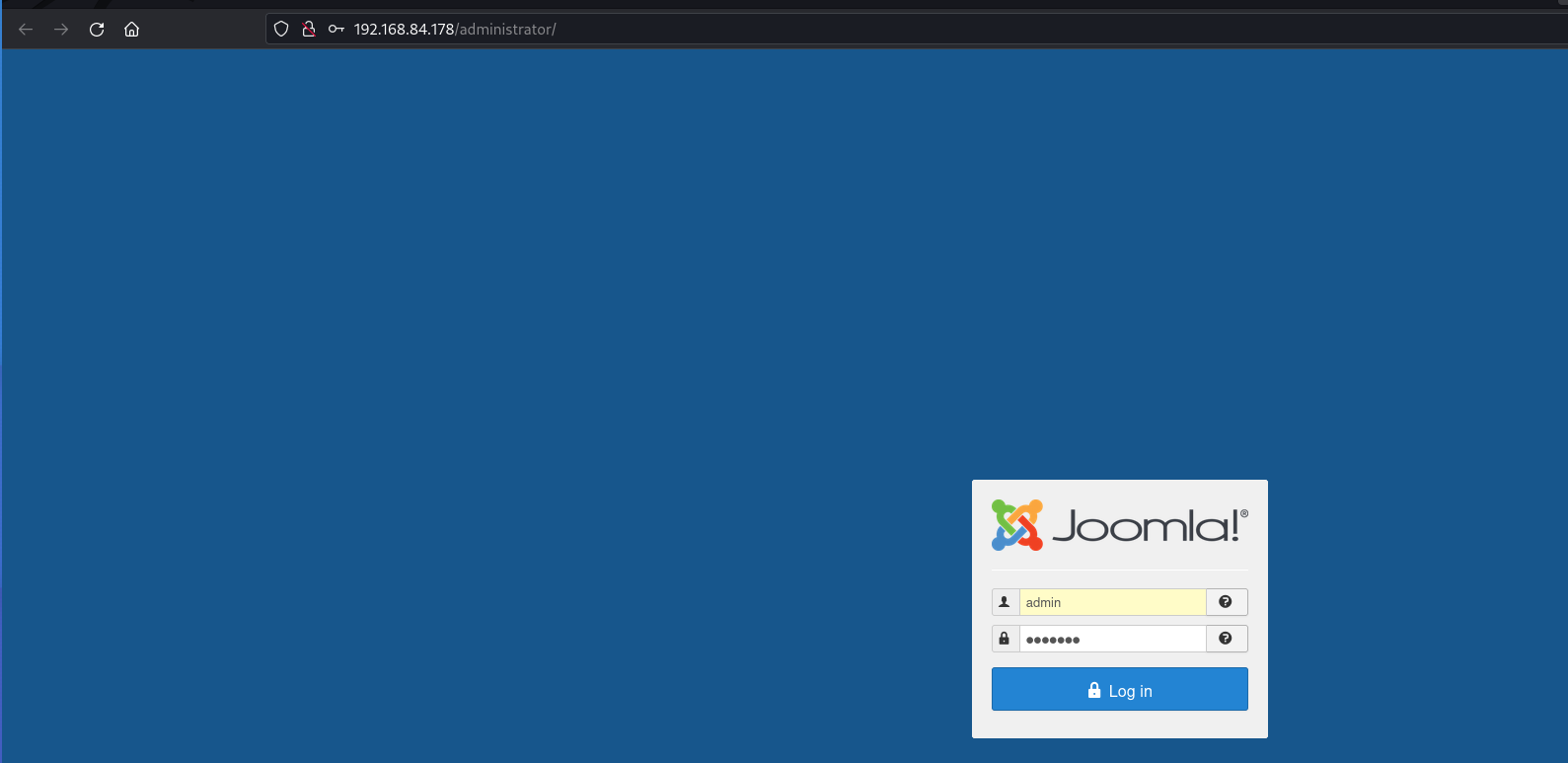
Task: Focus the username field containing admin
Action: click(x=1112, y=602)
